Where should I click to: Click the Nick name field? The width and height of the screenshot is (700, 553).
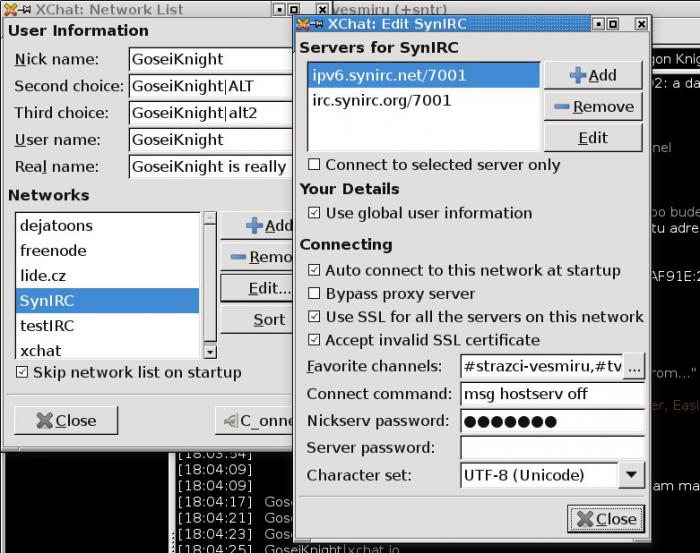[x=211, y=59]
